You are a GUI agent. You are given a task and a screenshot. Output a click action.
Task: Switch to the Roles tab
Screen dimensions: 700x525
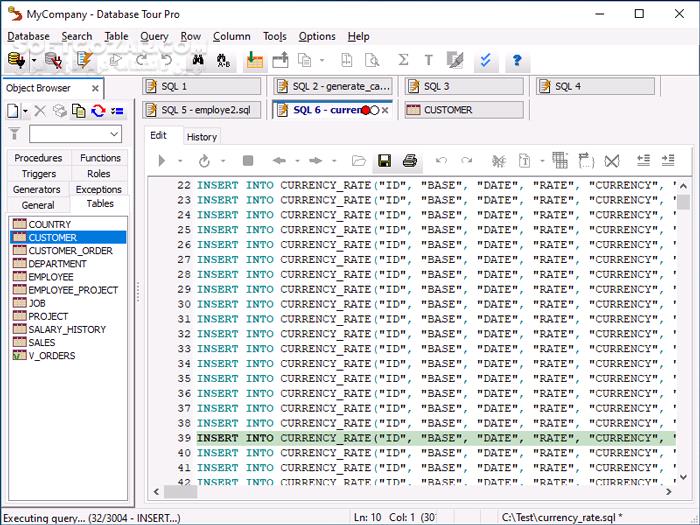(99, 174)
